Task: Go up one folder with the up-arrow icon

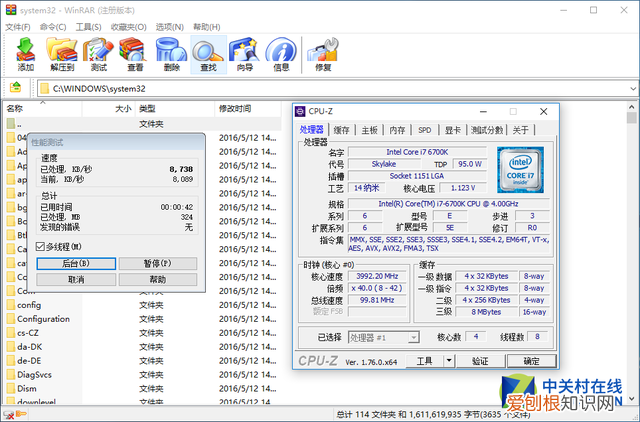Action: [x=16, y=87]
